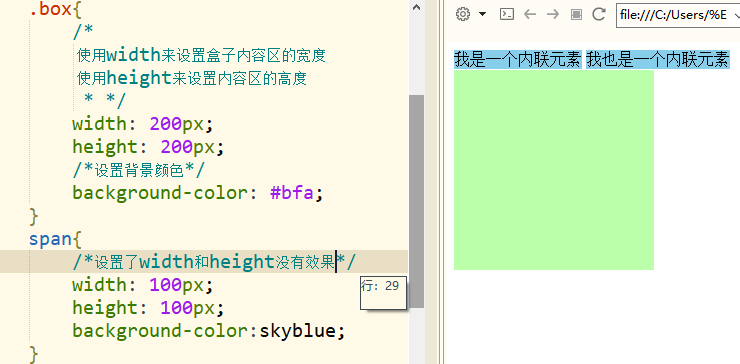740x364 pixels.
Task: Click the comment line about width 内容区的宽度
Action: tap(202, 56)
